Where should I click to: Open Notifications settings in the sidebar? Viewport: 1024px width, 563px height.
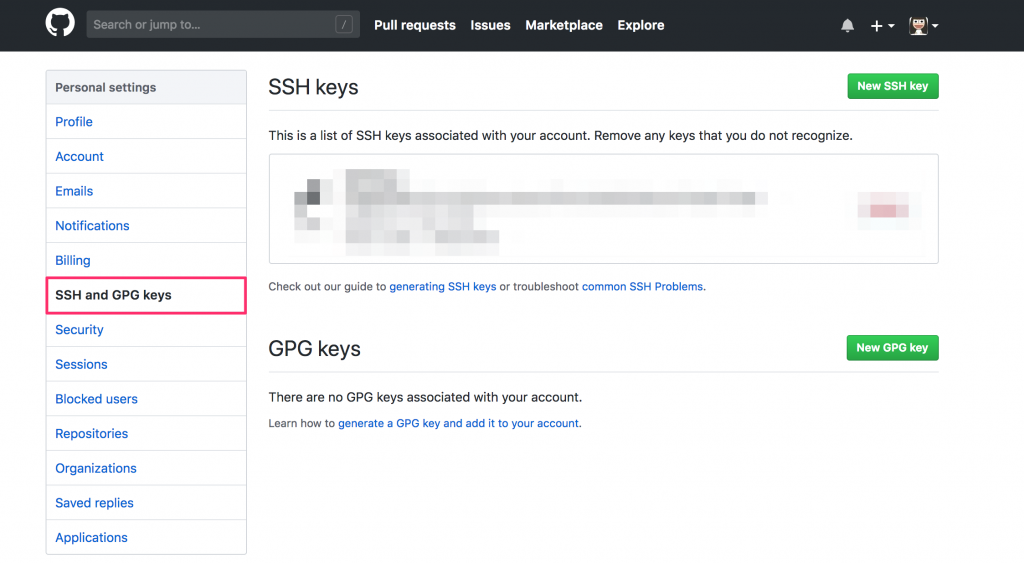(x=146, y=225)
